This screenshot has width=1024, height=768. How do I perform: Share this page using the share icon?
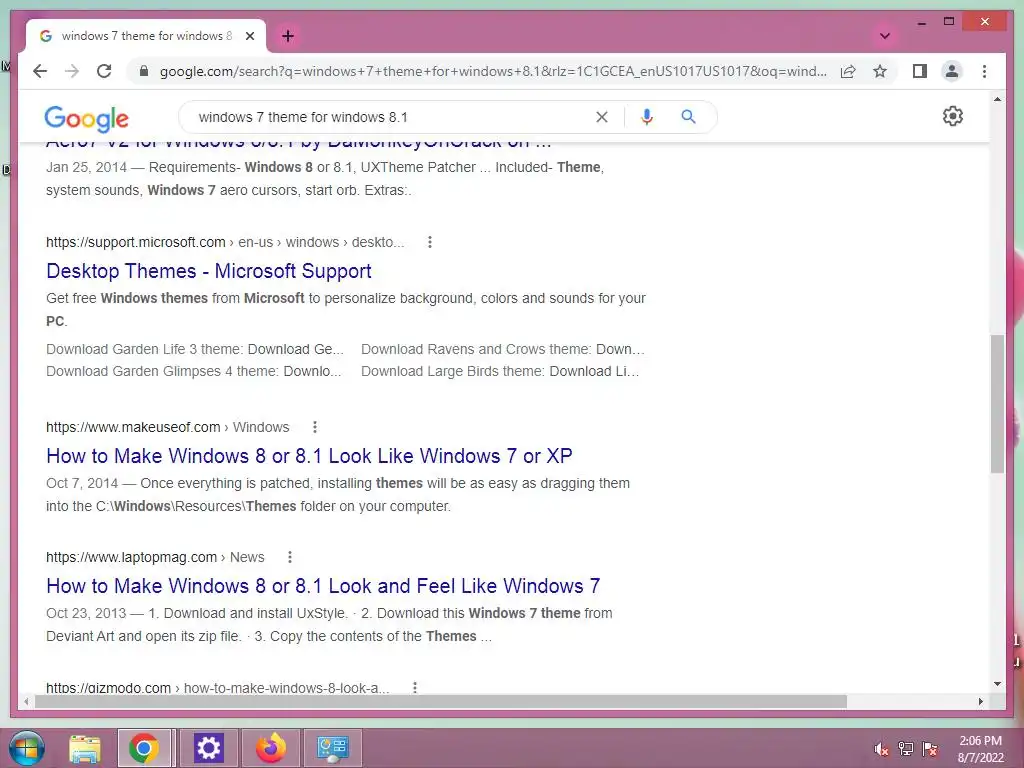(848, 71)
